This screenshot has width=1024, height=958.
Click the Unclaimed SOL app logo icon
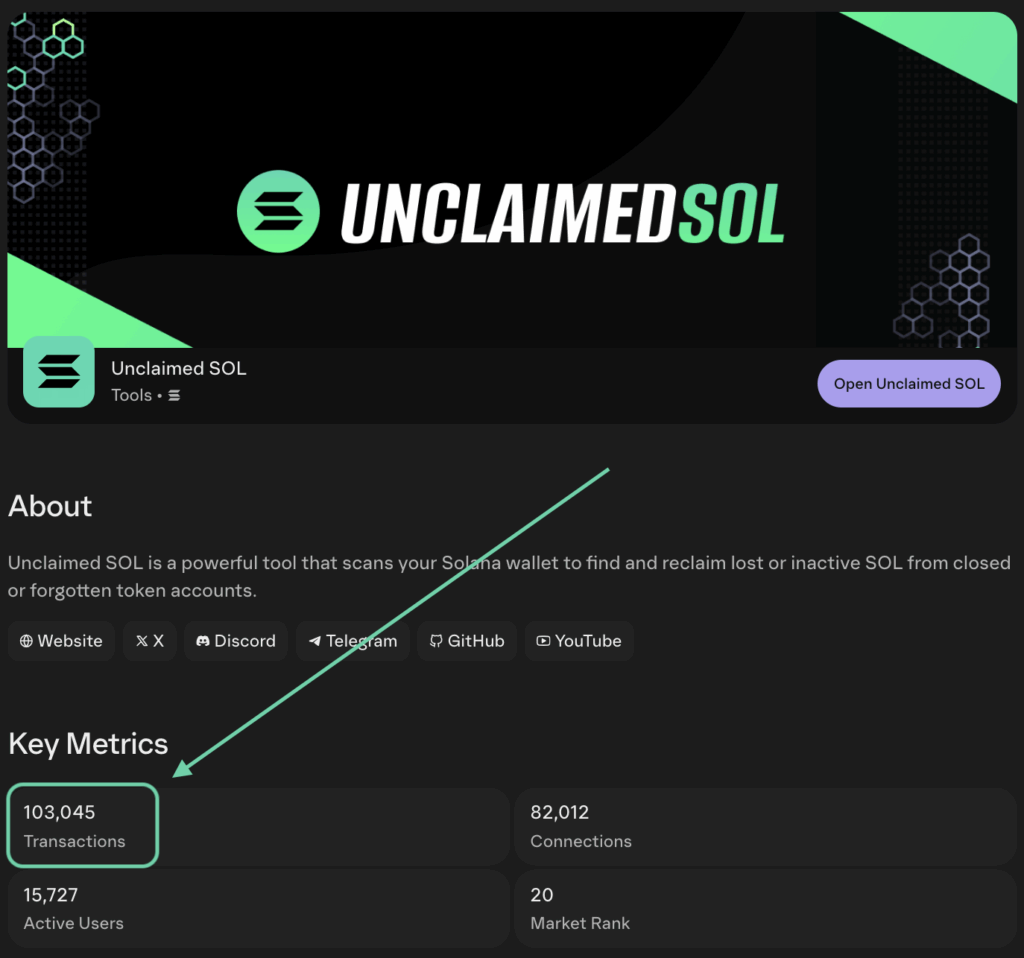[x=58, y=372]
